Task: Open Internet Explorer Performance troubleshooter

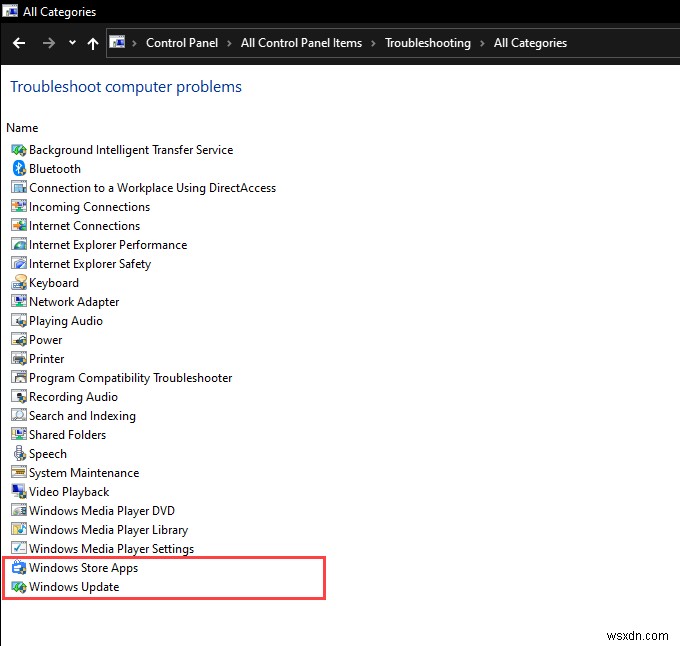Action: (108, 245)
